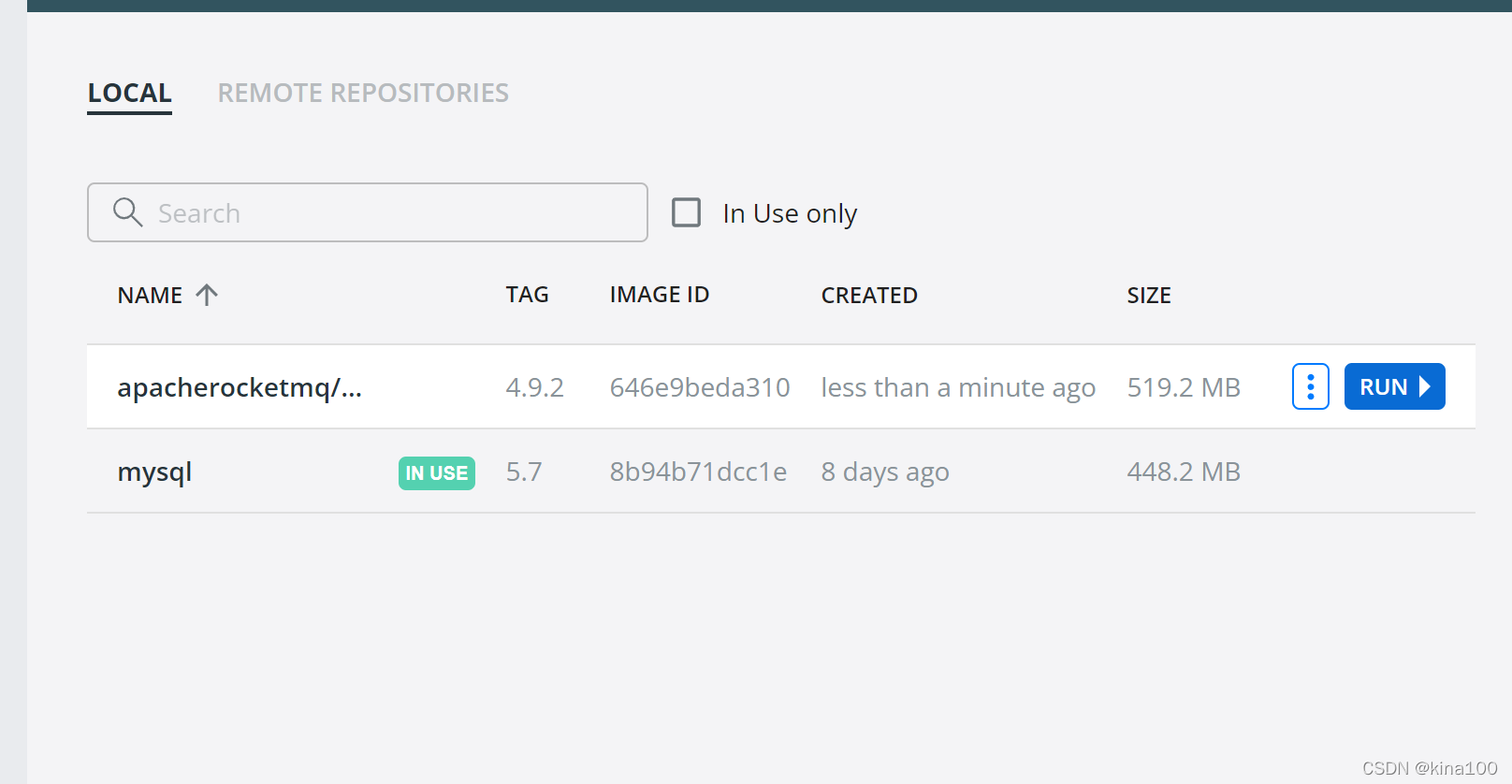Image resolution: width=1512 pixels, height=784 pixels.
Task: Click the TAG column header
Action: tap(527, 295)
